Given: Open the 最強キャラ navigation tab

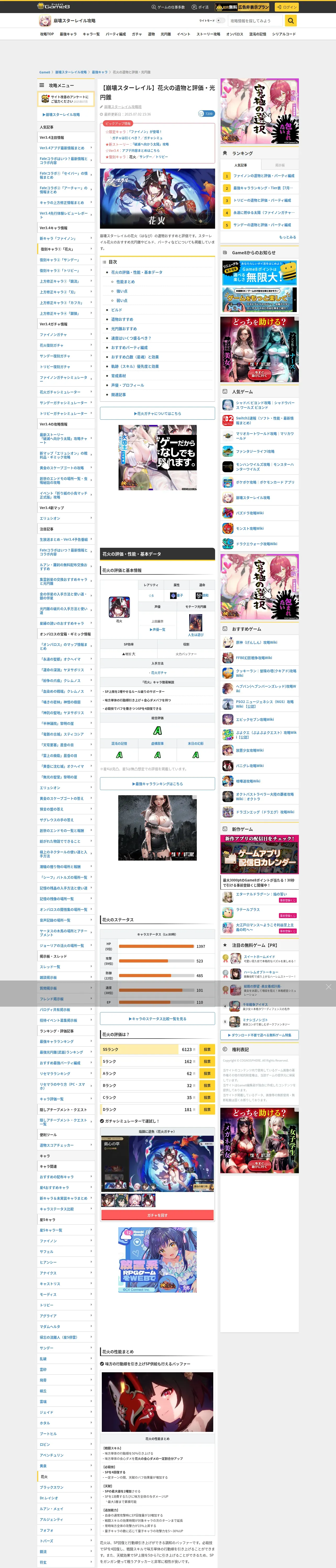Looking at the screenshot, I should [x=68, y=34].
